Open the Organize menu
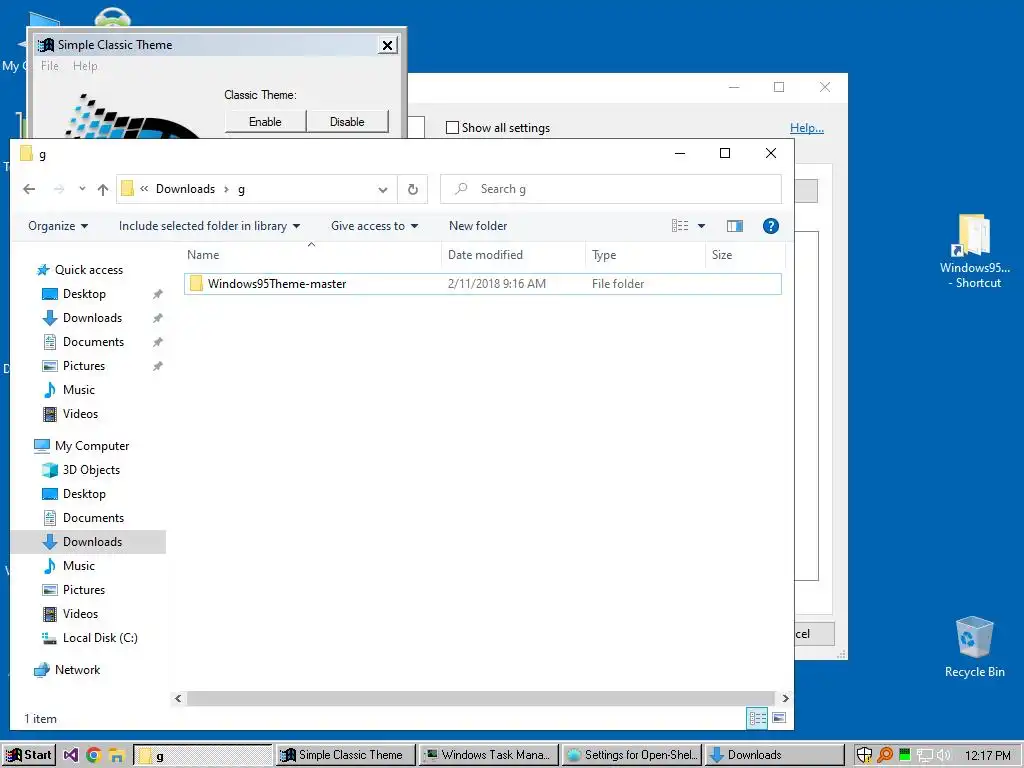The height and width of the screenshot is (768, 1024). tap(58, 226)
